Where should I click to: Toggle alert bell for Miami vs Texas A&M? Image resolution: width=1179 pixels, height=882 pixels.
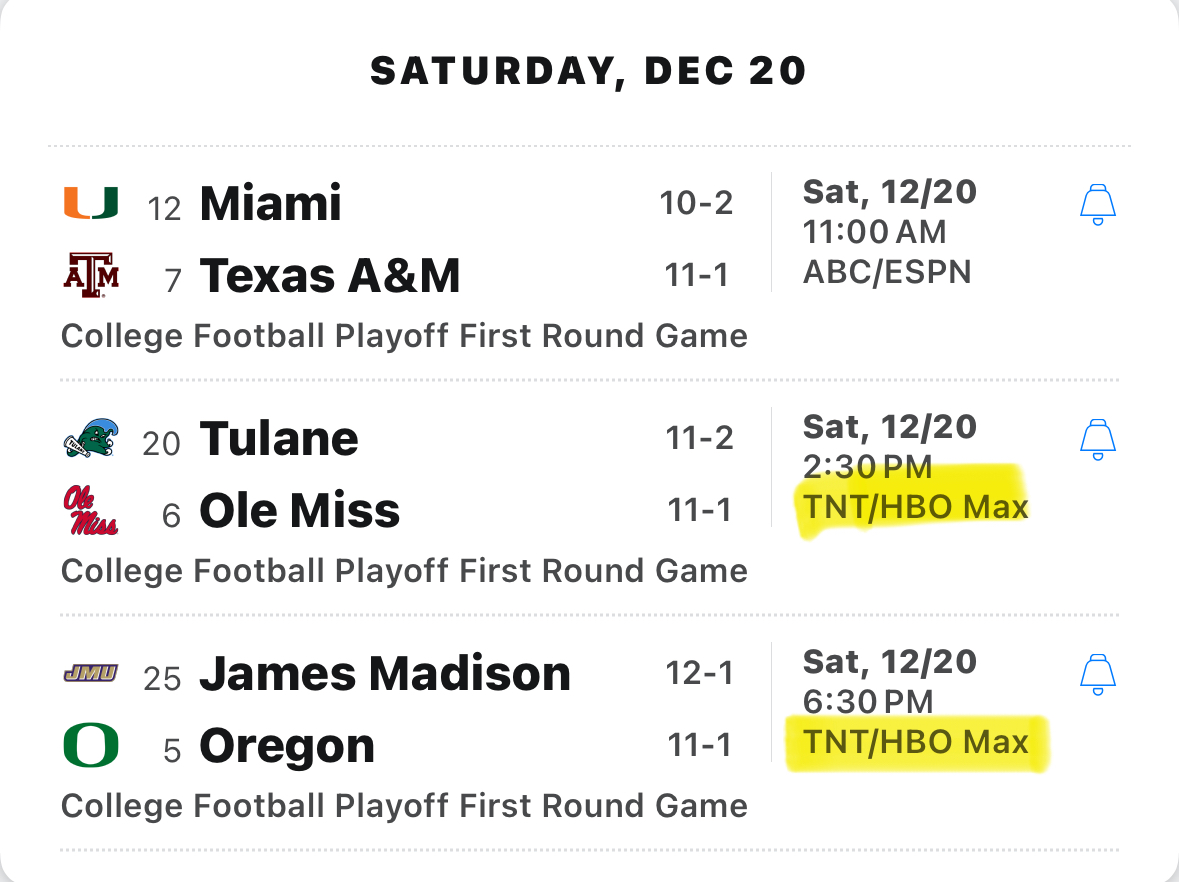pos(1098,205)
